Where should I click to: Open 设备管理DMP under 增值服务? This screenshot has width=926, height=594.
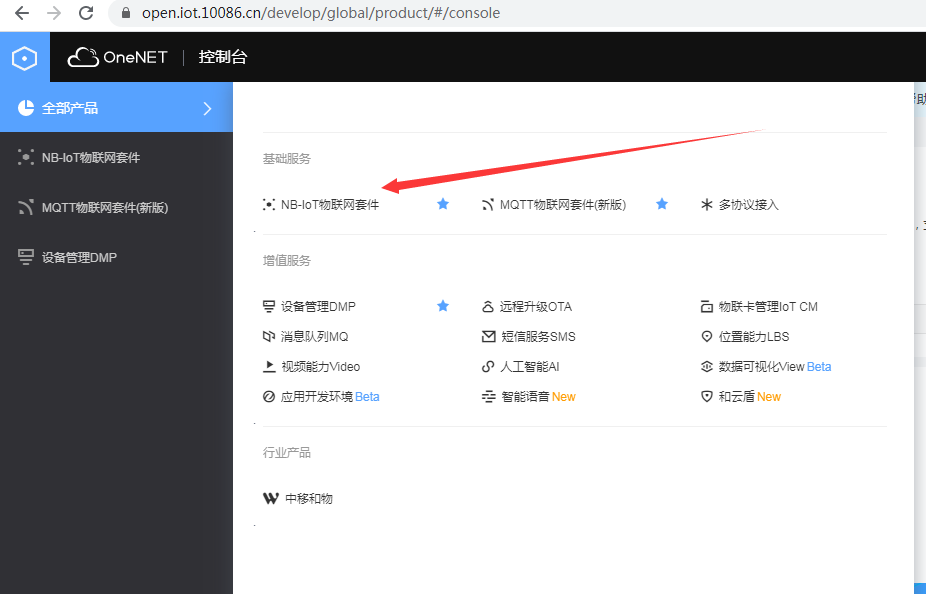pyautogui.click(x=318, y=306)
